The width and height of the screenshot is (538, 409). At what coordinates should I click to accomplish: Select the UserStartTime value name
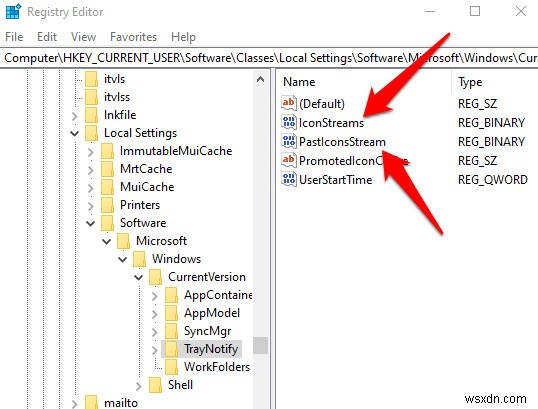[x=336, y=180]
